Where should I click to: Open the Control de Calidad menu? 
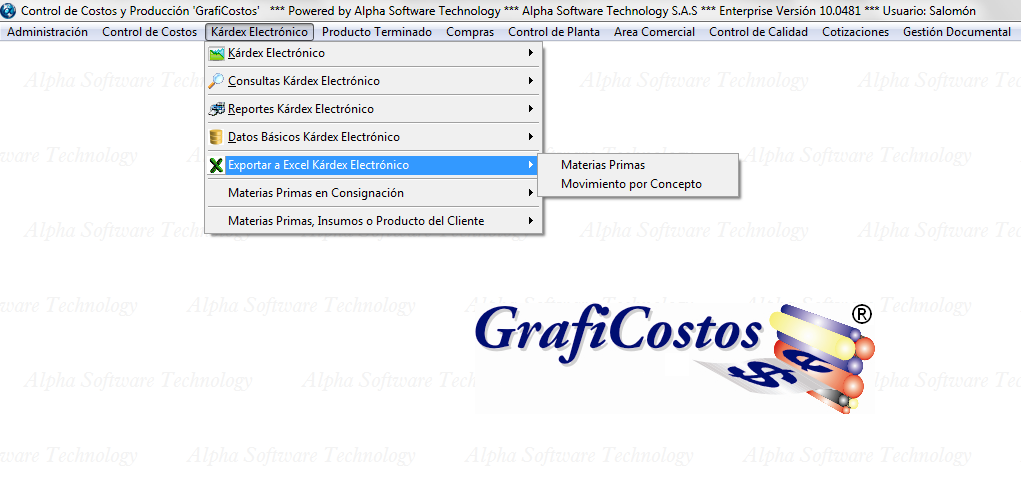[x=758, y=32]
